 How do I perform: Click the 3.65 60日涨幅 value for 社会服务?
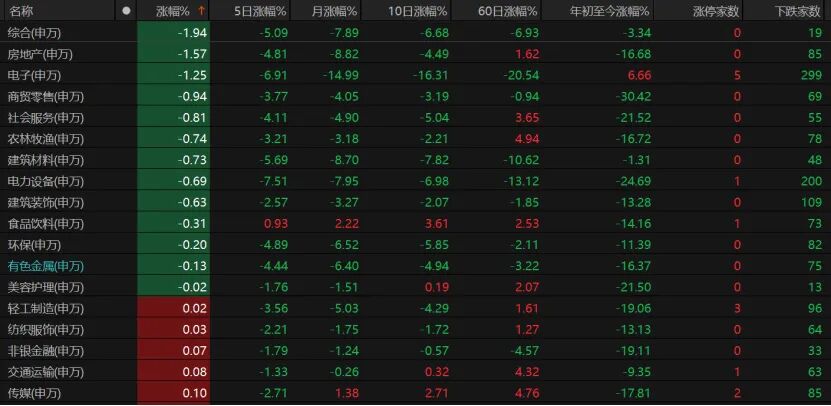tap(527, 118)
